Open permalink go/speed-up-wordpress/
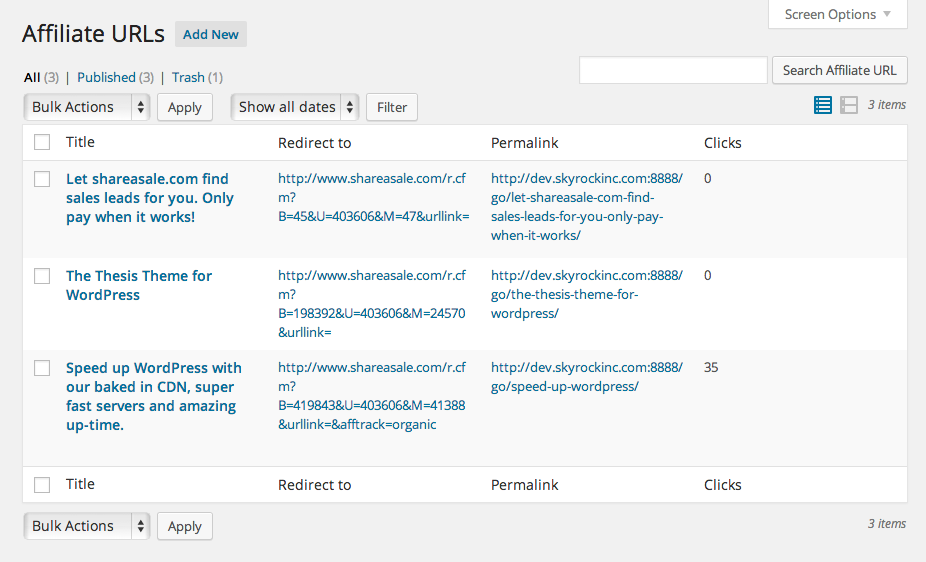The height and width of the screenshot is (562, 926). pos(586,377)
